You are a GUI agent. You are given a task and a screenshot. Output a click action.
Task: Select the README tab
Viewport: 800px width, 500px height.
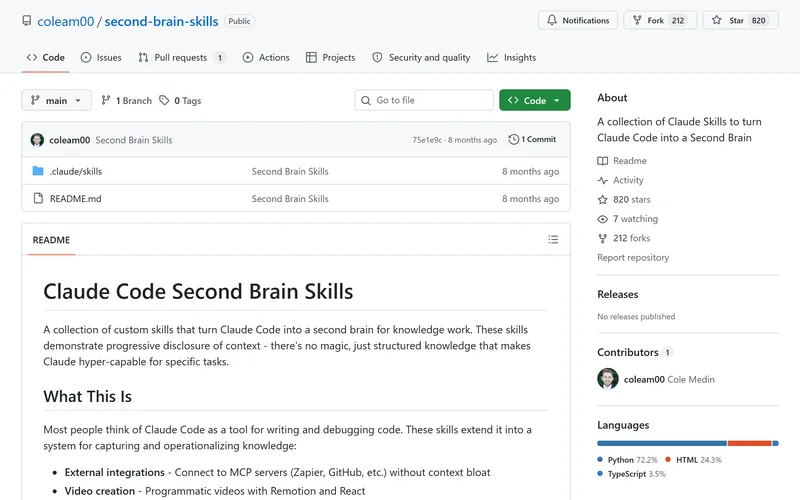[51, 240]
